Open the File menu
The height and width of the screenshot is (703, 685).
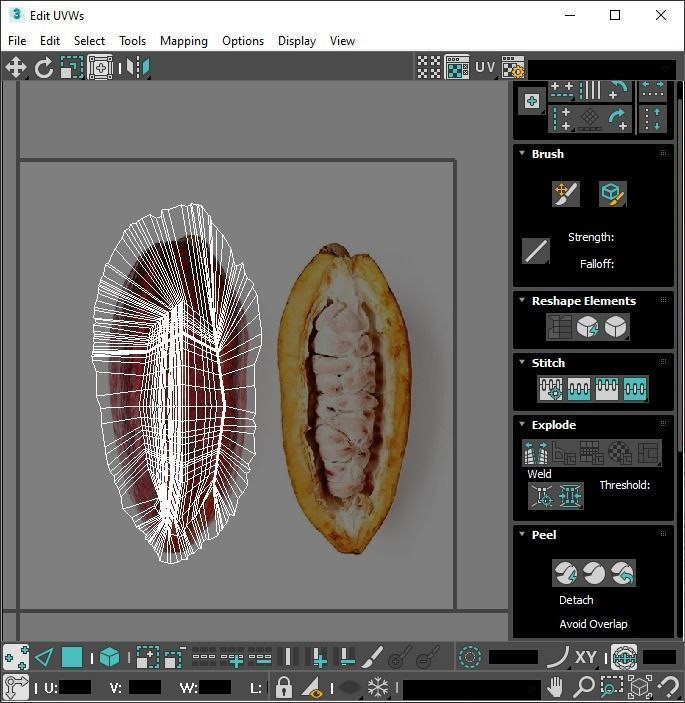pyautogui.click(x=17, y=41)
